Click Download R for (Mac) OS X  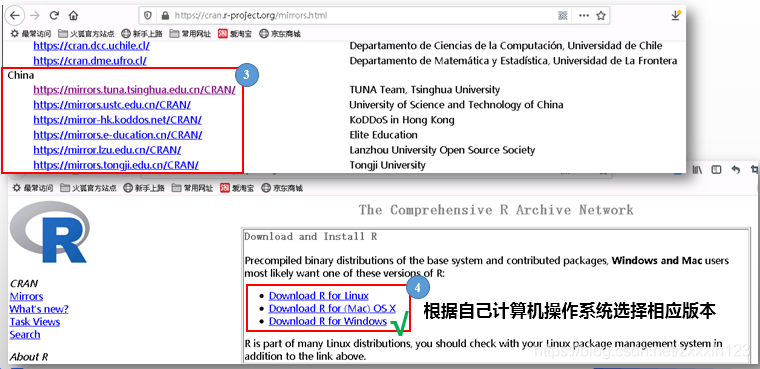point(332,308)
